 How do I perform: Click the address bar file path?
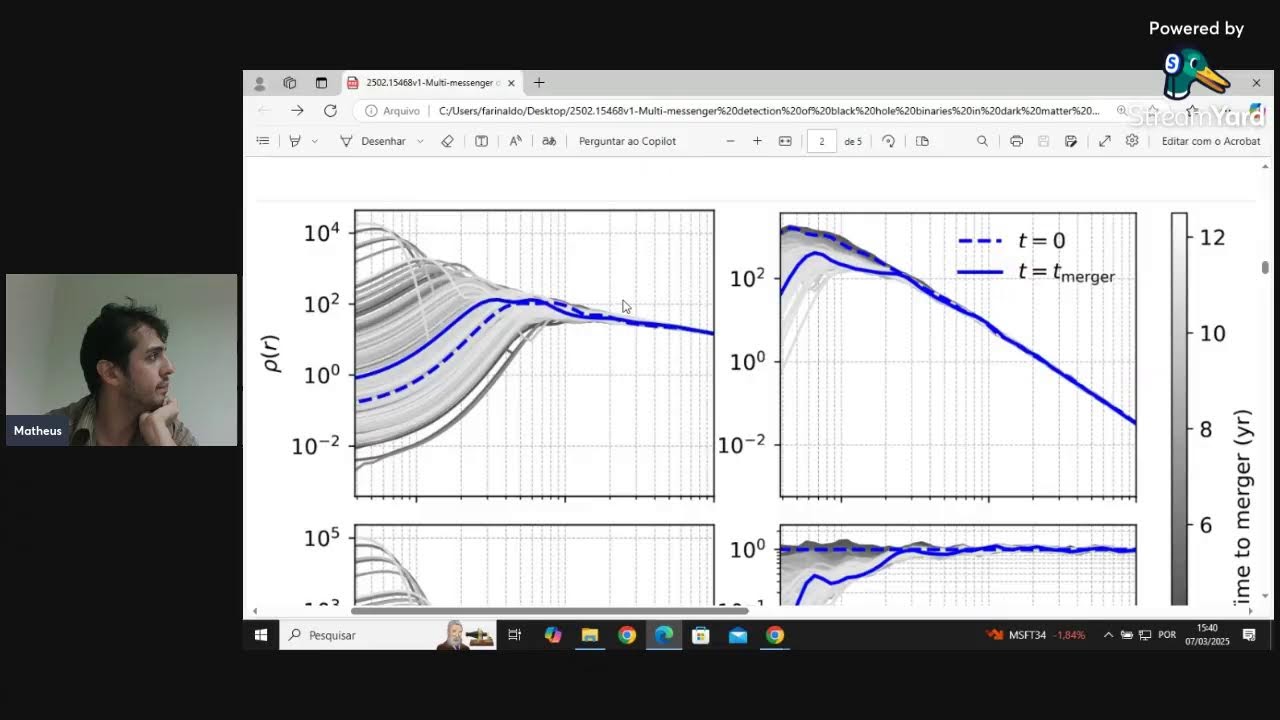coord(768,111)
